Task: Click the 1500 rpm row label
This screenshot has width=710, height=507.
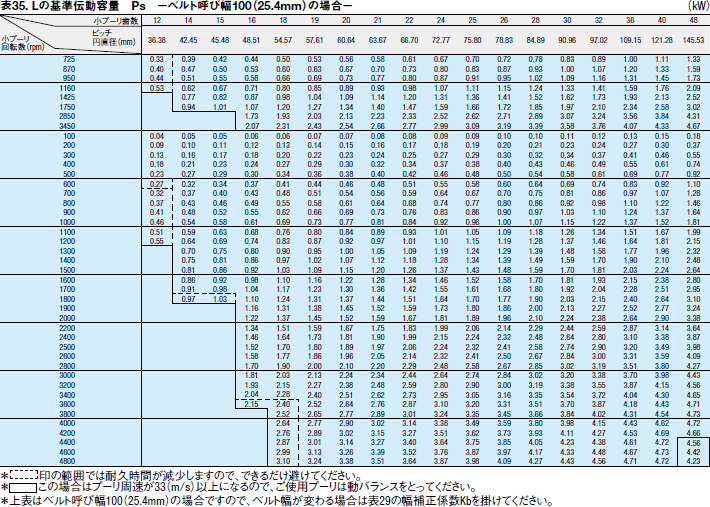Action: (x=67, y=270)
